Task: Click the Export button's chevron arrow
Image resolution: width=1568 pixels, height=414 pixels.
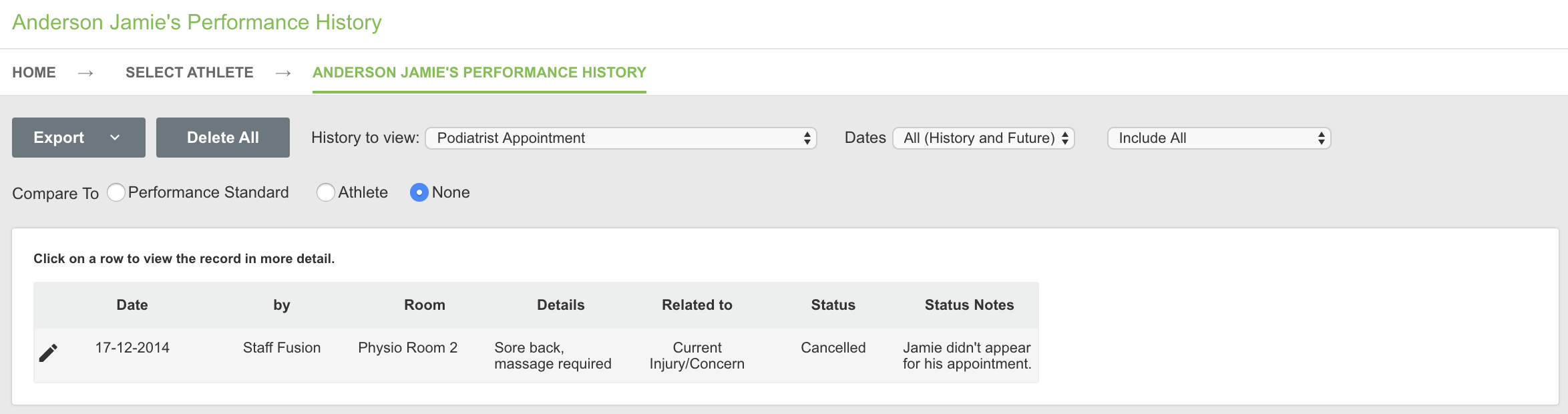Action: 115,138
